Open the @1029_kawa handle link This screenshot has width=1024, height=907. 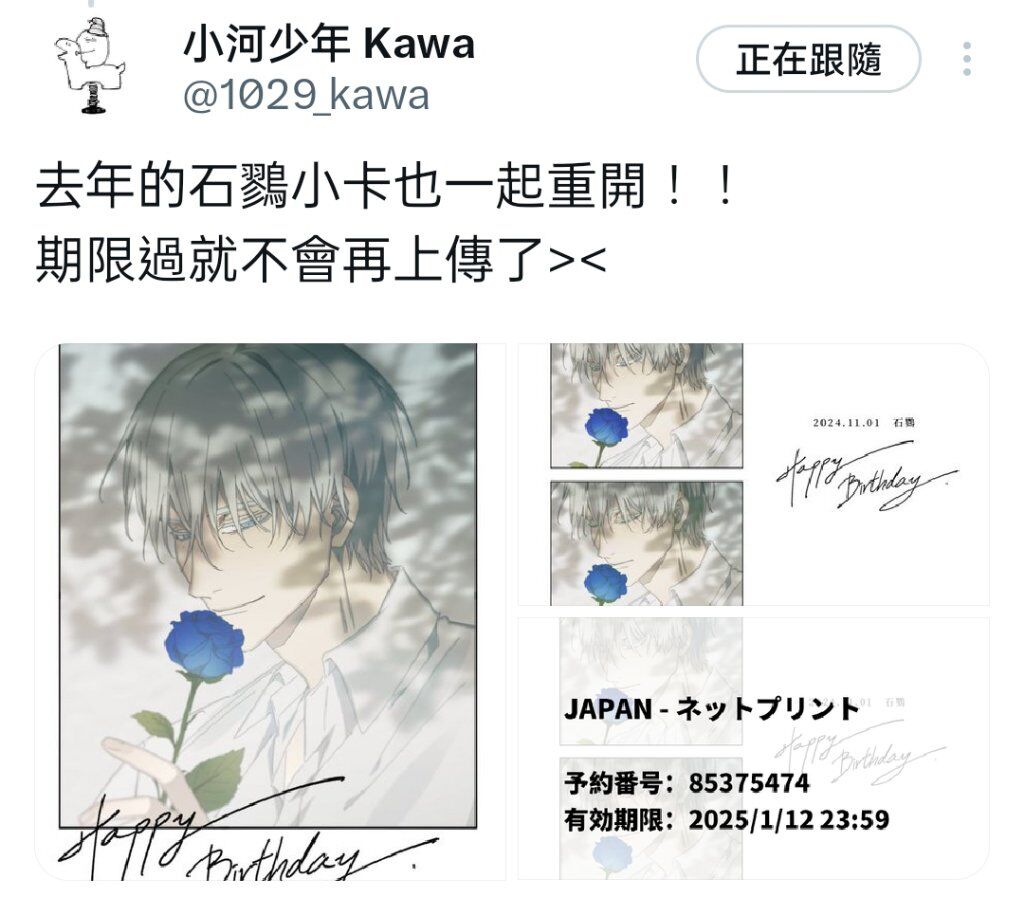point(306,95)
